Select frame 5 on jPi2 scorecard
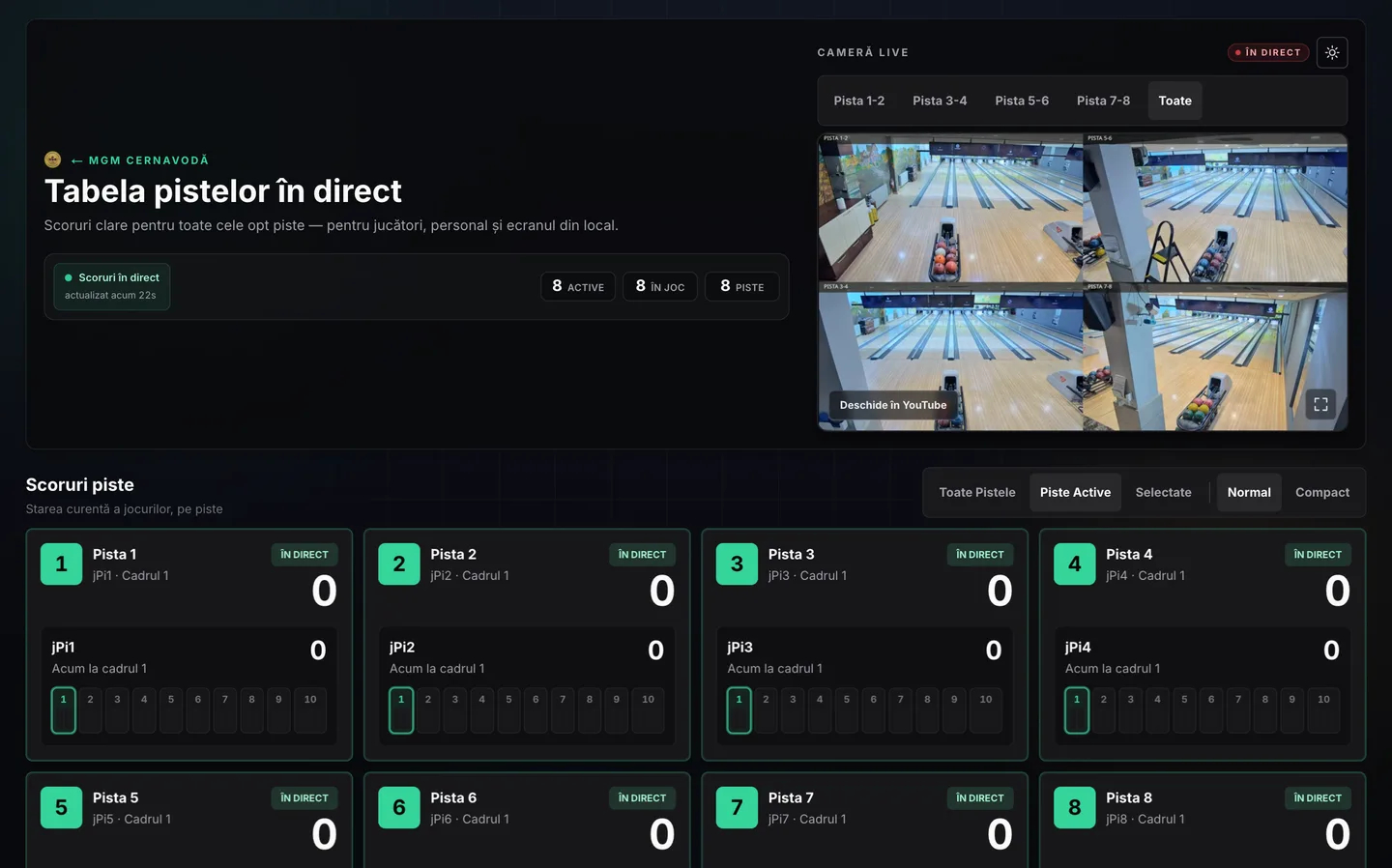Screen dimensions: 1392x868 [509, 710]
